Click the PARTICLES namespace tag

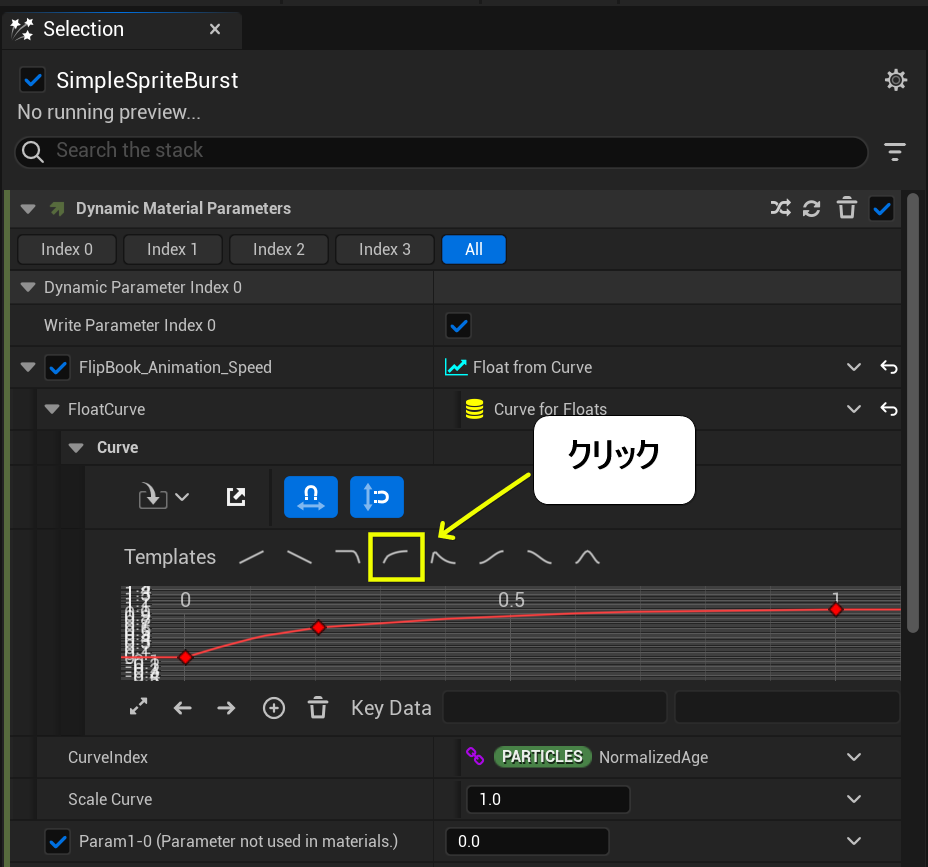coord(542,756)
